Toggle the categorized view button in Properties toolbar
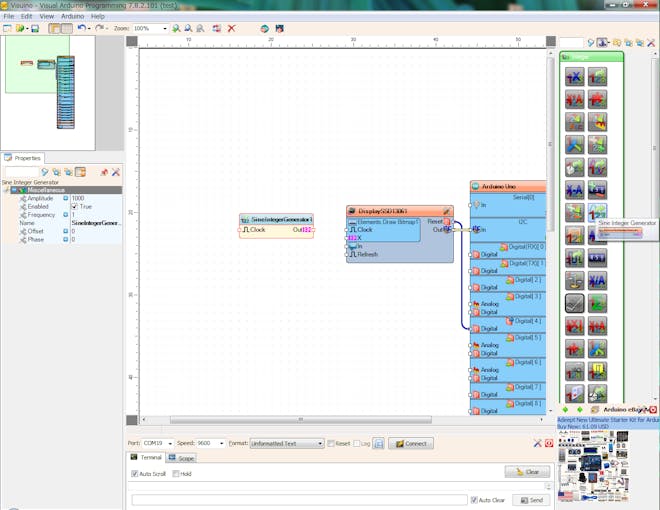The height and width of the screenshot is (510, 660). click(80, 172)
